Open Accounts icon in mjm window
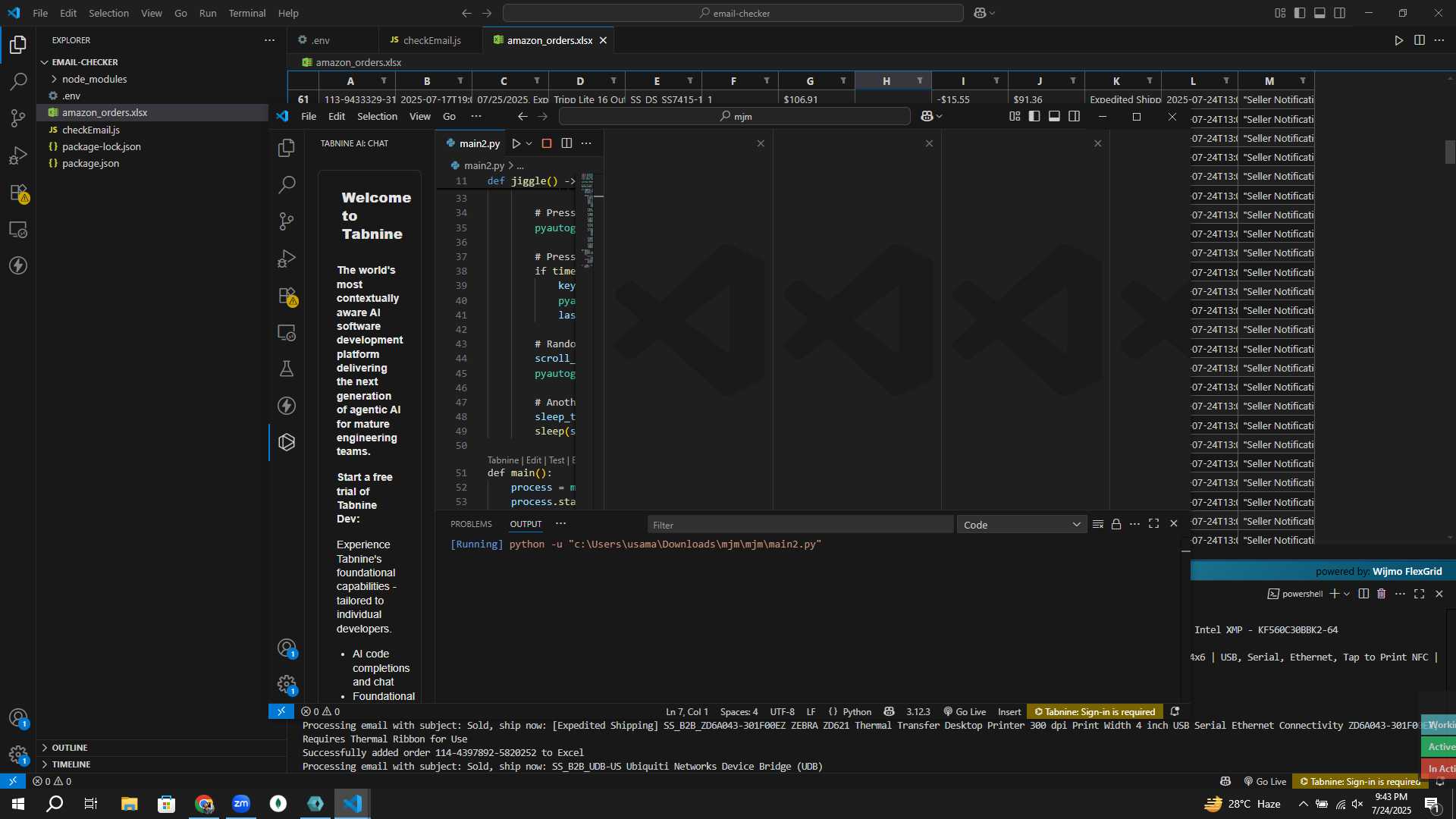1456x819 pixels. [287, 648]
